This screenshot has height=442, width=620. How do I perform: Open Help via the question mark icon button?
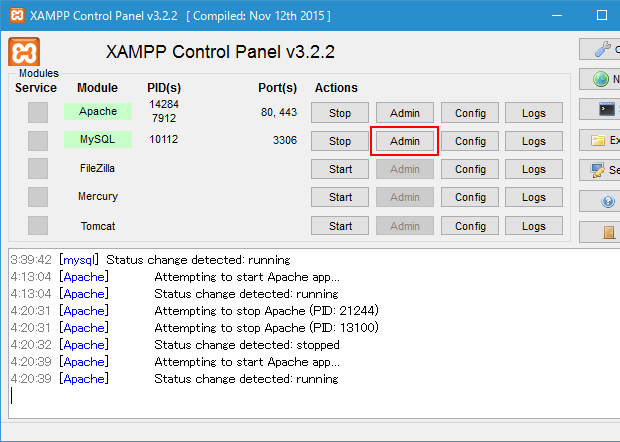600,201
